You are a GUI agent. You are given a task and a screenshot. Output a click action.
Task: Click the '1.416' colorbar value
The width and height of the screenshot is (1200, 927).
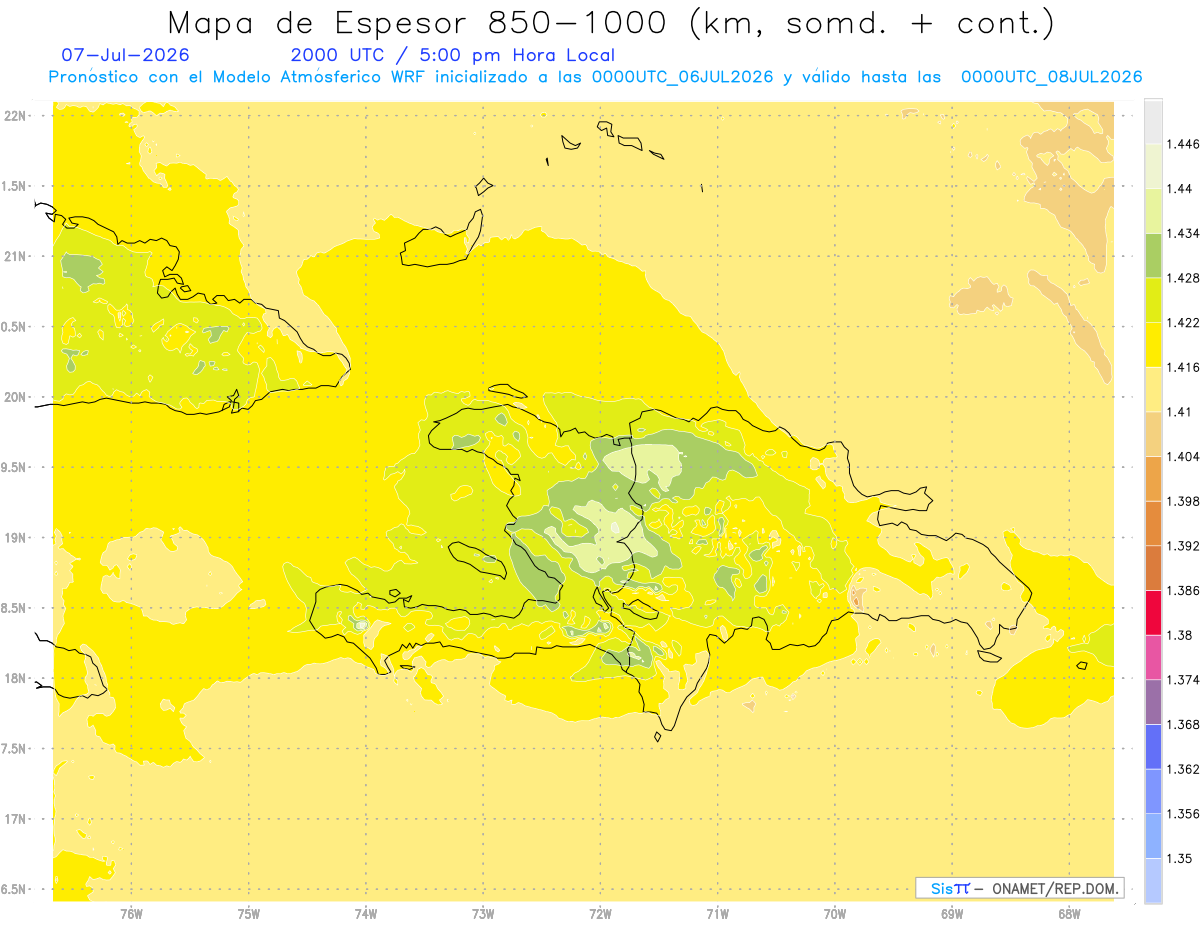coord(1182,367)
